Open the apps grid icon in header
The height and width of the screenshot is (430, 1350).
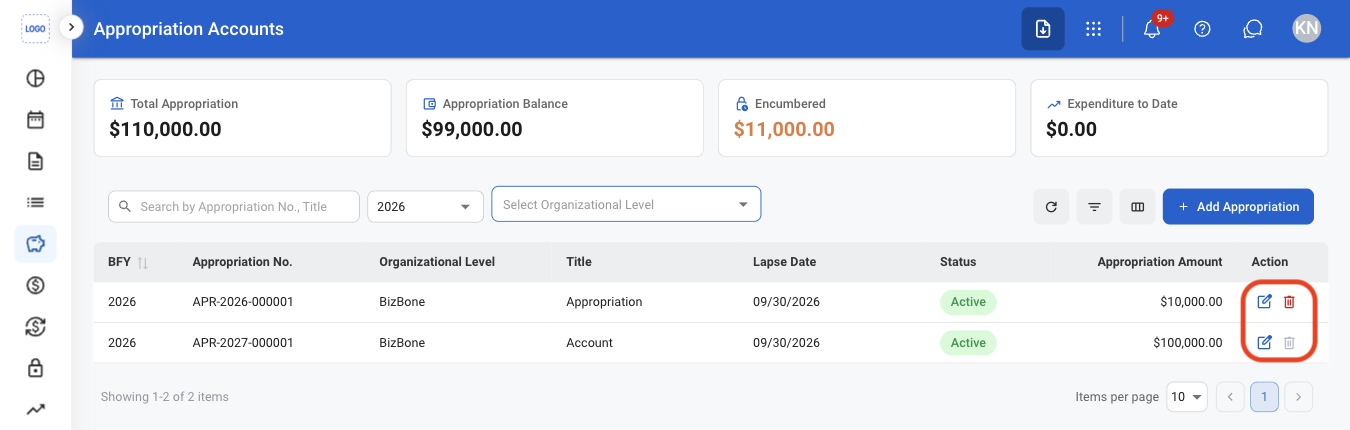pos(1093,29)
